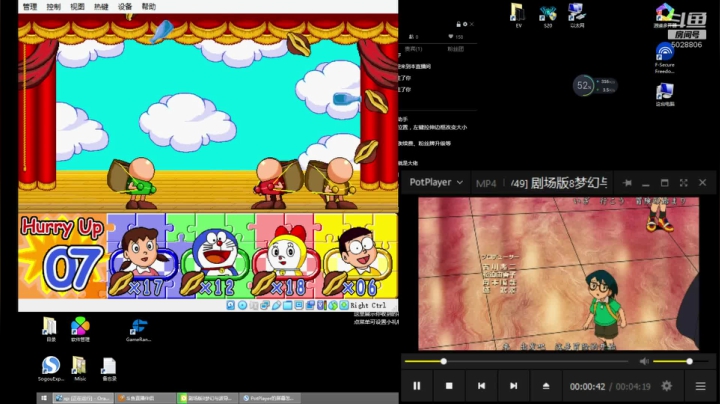Open the 520 desktop shortcut

(547, 16)
